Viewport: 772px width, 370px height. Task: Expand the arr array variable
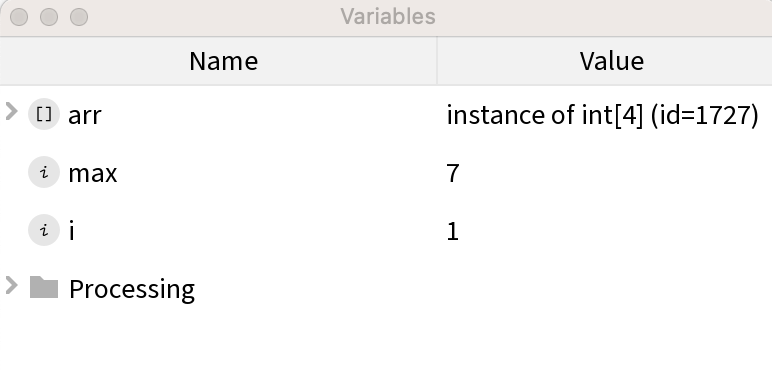click(11, 112)
